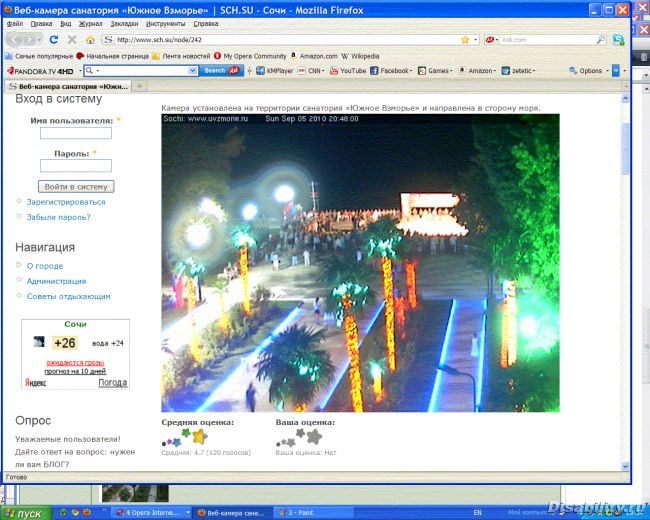Click the Зарегистрироваться link
Image resolution: width=650 pixels, height=520 pixels.
66,202
